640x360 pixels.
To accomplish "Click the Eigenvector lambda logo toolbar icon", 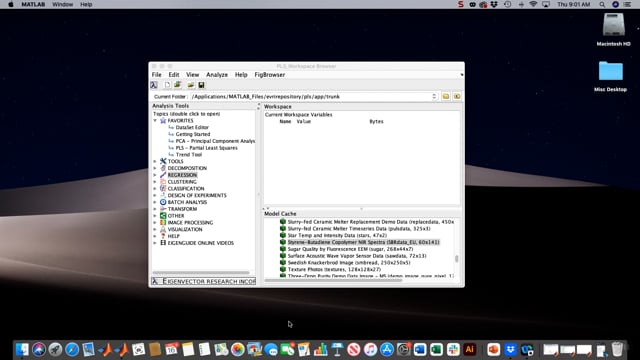I will click(154, 85).
